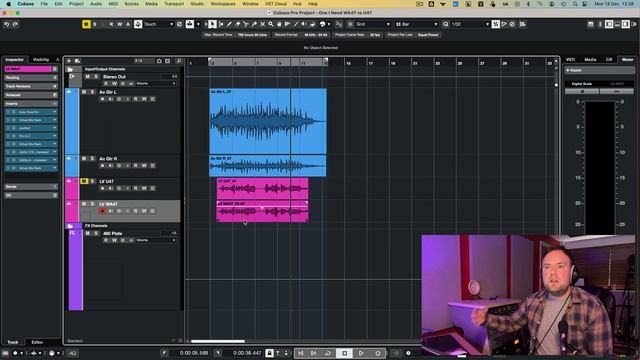The image size is (640, 360).
Task: Open the Setup Window Layout icon
Action: click(x=591, y=24)
